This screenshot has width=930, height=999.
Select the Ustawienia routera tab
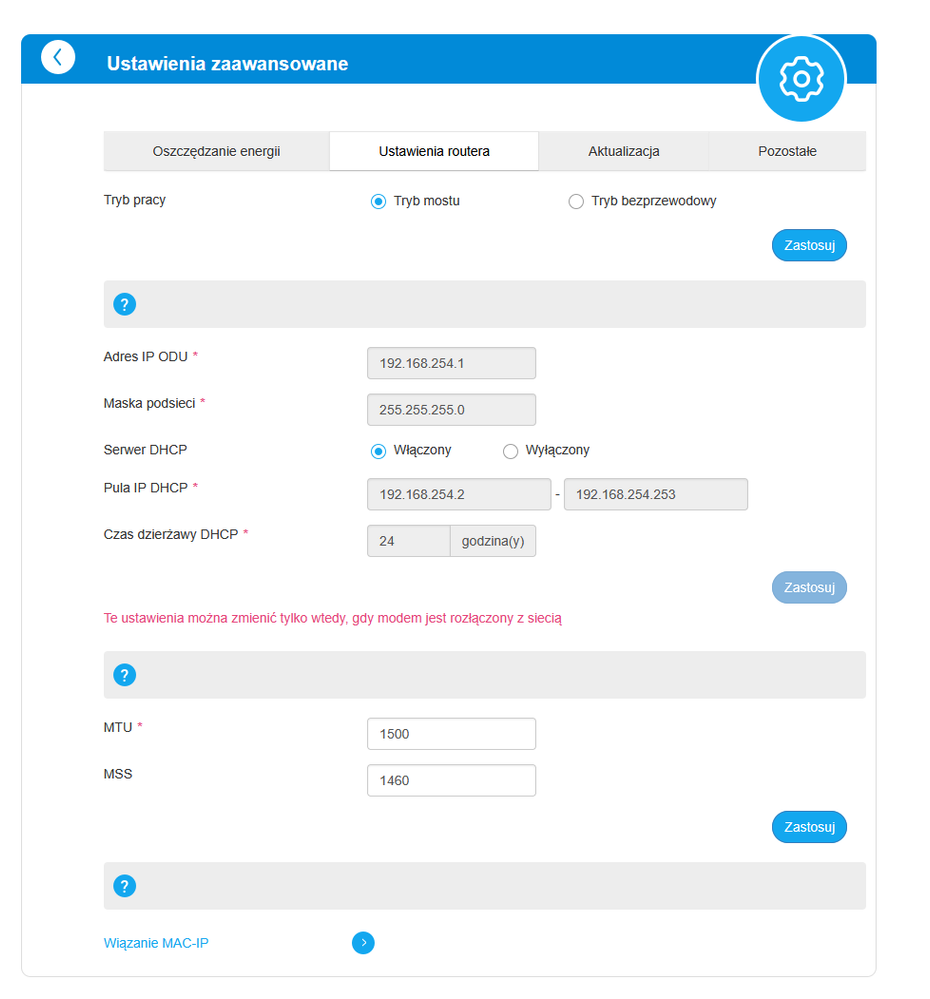[x=434, y=152]
